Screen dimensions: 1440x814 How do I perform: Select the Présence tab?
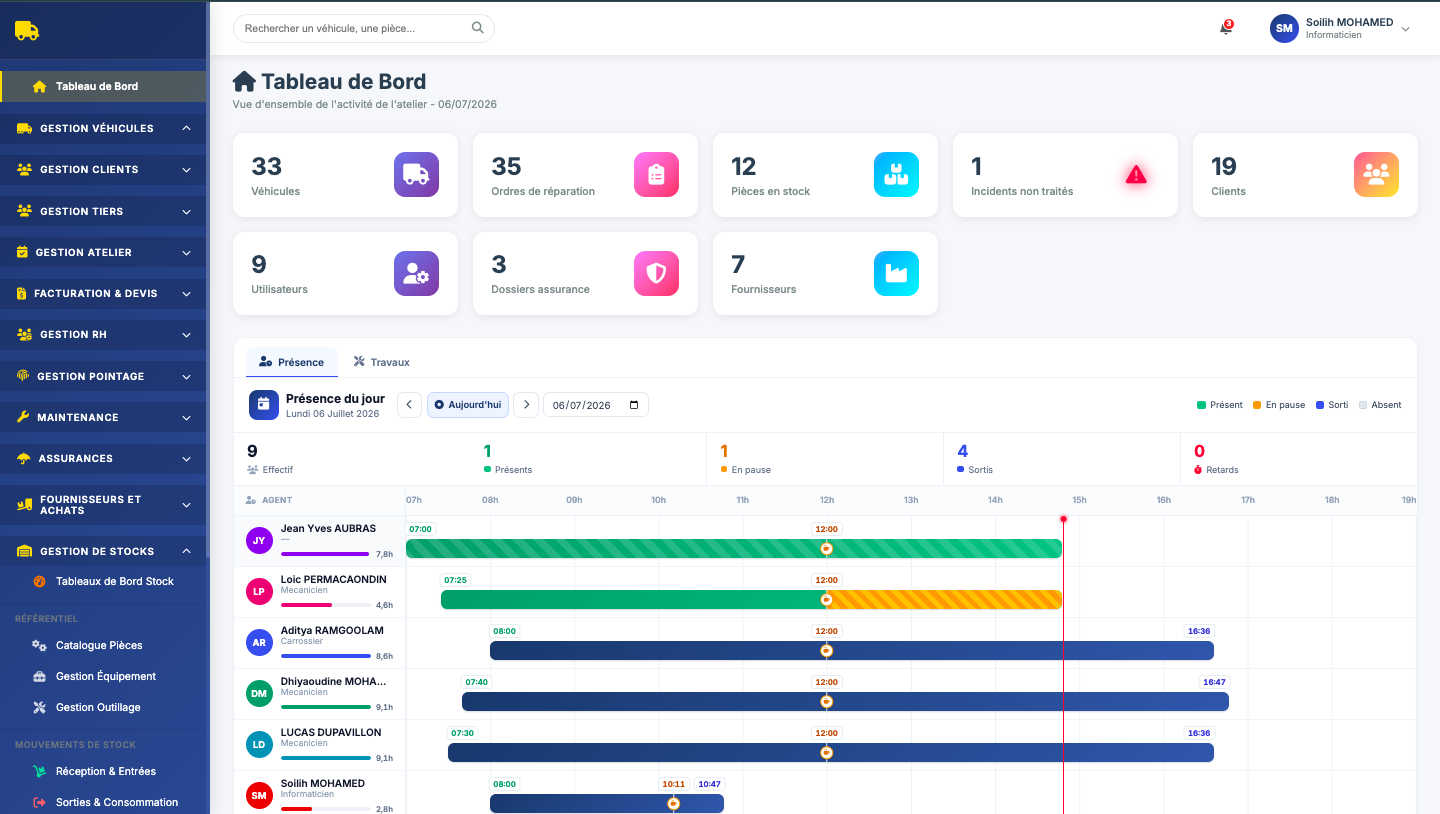(x=292, y=362)
